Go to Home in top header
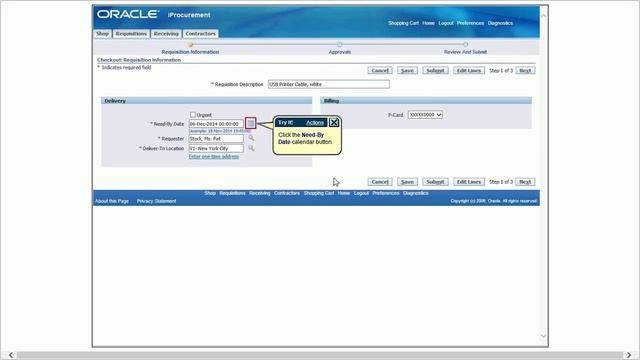Screen dimensions: 640x360 428,23
